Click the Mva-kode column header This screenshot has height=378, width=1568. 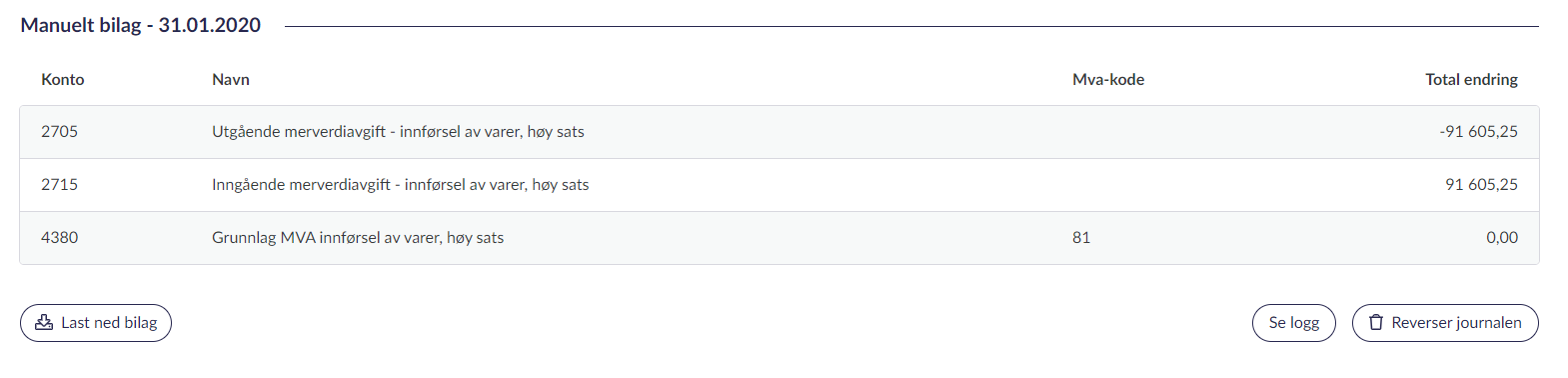pyautogui.click(x=1108, y=80)
